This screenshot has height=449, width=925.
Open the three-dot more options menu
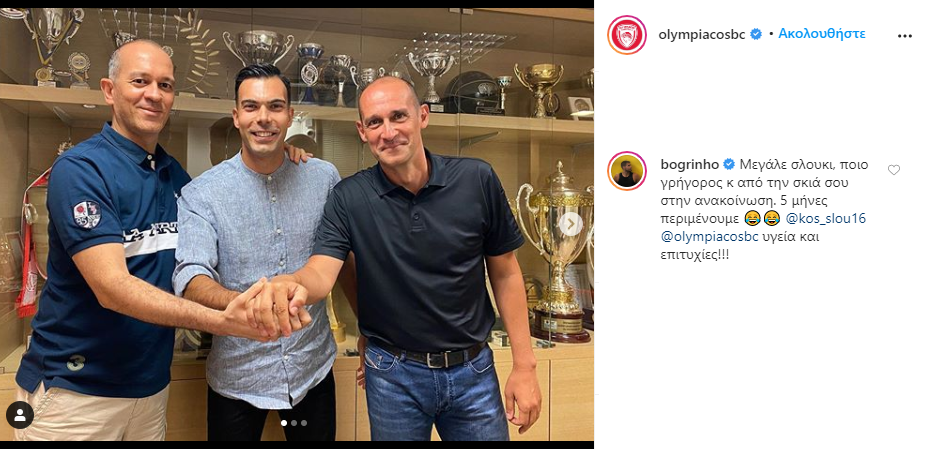tap(904, 36)
